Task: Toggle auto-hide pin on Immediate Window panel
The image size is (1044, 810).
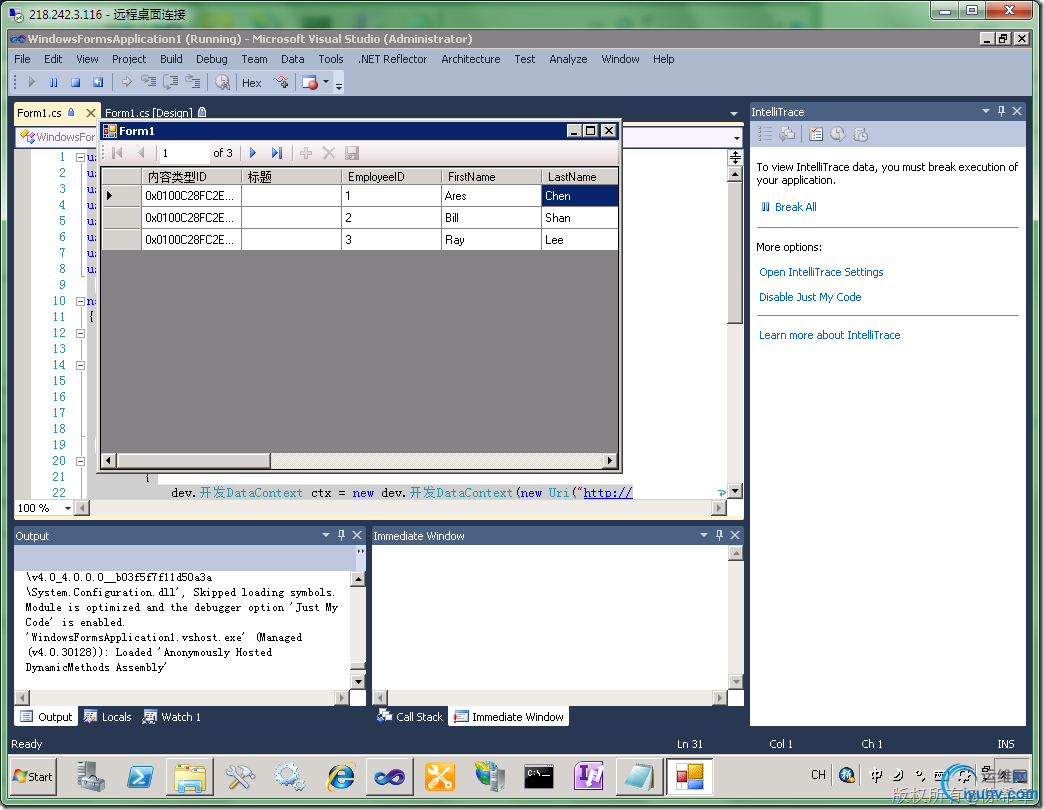Action: (x=719, y=535)
